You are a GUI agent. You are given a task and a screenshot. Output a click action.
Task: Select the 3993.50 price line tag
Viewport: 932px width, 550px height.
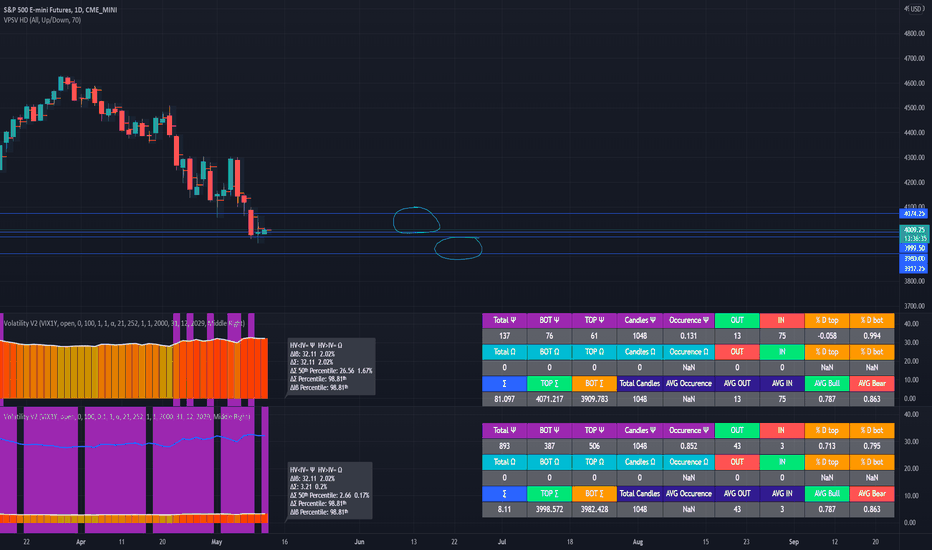coord(914,248)
